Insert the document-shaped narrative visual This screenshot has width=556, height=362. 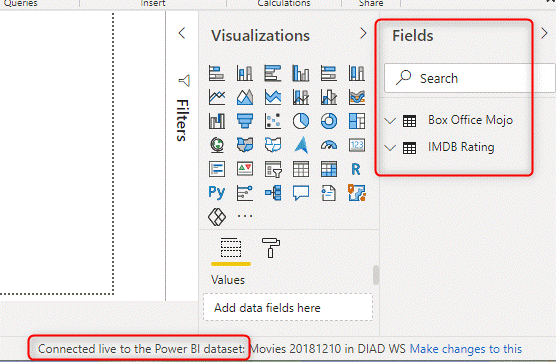pos(329,193)
